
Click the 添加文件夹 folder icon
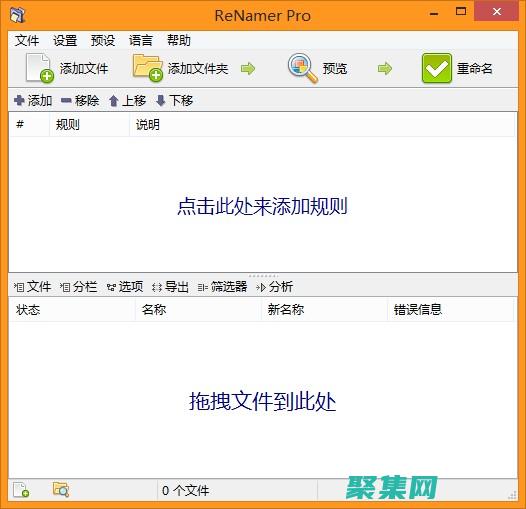(x=148, y=68)
